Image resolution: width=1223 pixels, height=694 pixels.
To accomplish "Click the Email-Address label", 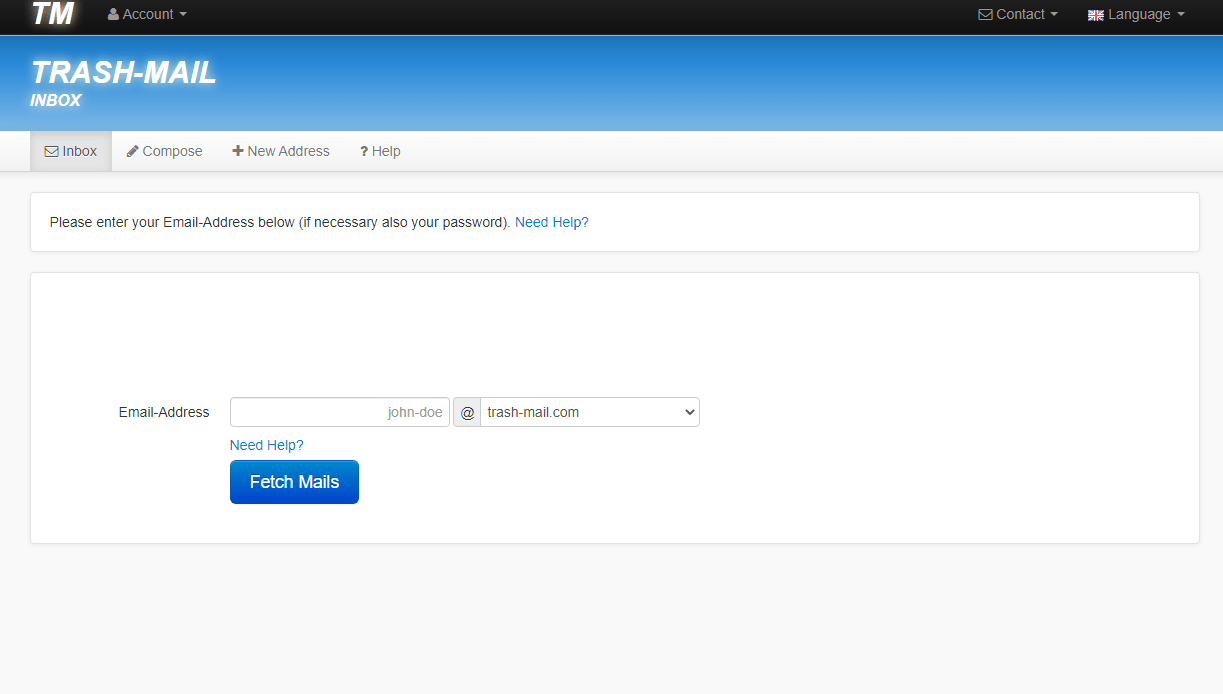I will point(164,412).
